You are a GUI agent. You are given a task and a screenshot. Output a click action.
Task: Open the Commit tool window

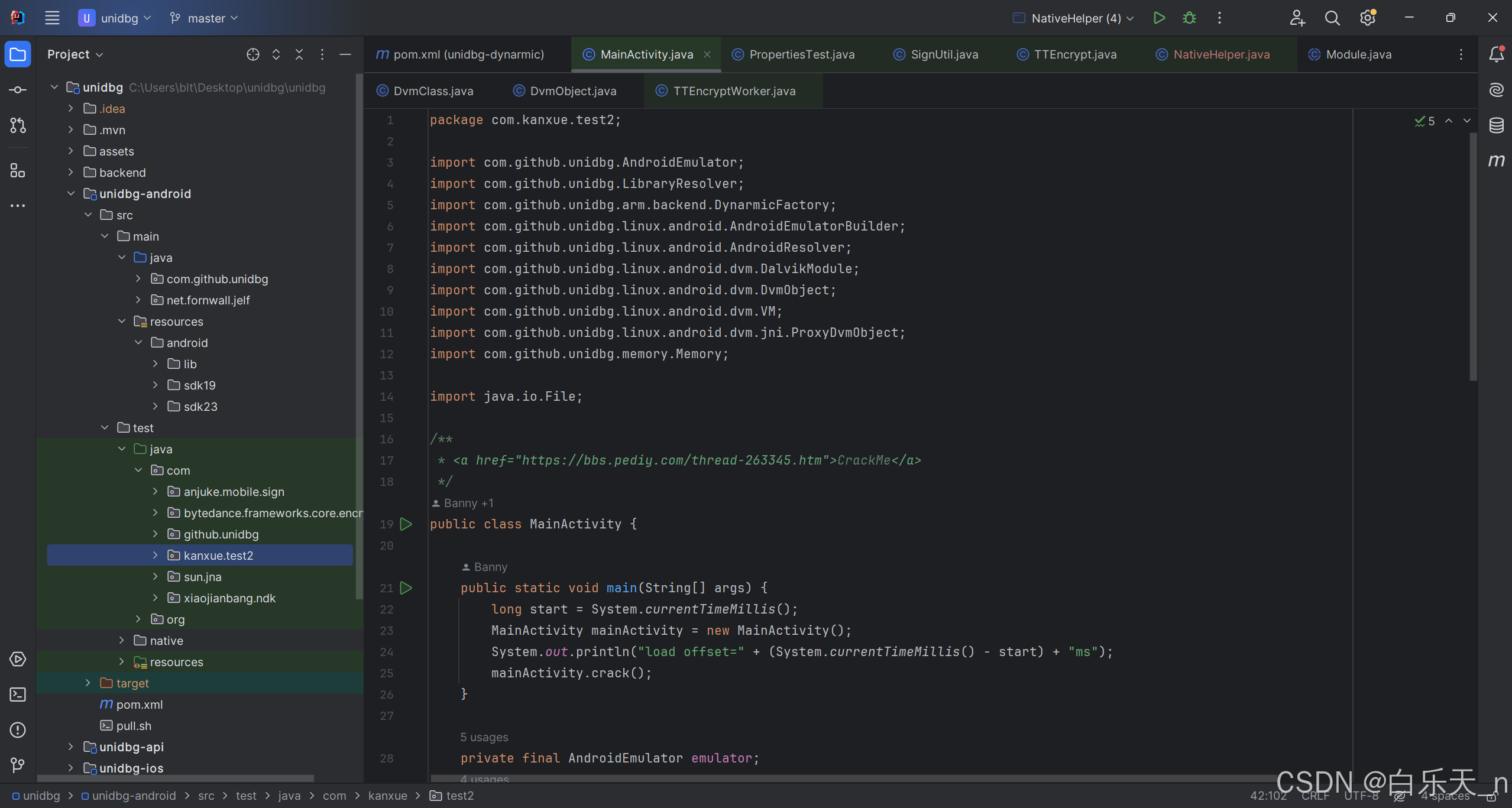pos(18,90)
